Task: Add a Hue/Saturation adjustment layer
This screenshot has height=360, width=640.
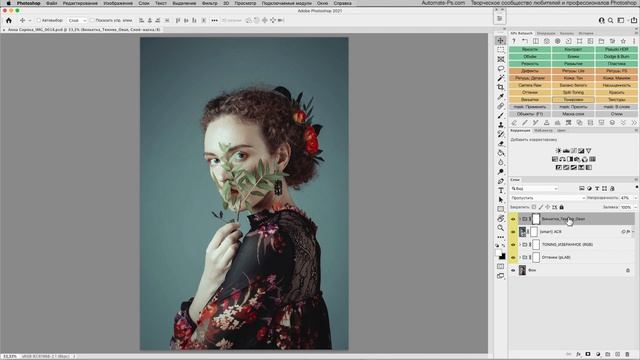Action: pyautogui.click(x=555, y=159)
